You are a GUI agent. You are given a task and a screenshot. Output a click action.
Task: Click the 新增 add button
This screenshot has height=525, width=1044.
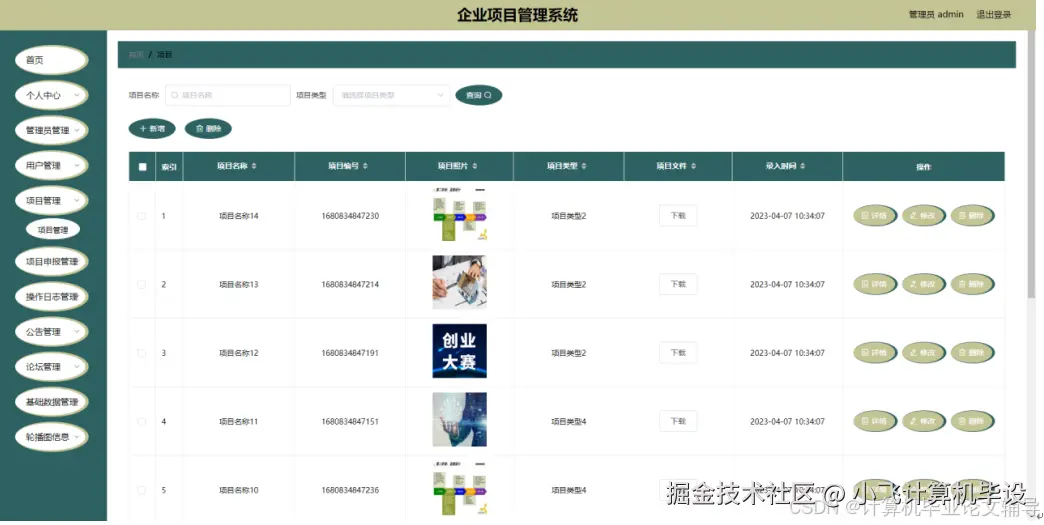pyautogui.click(x=152, y=128)
